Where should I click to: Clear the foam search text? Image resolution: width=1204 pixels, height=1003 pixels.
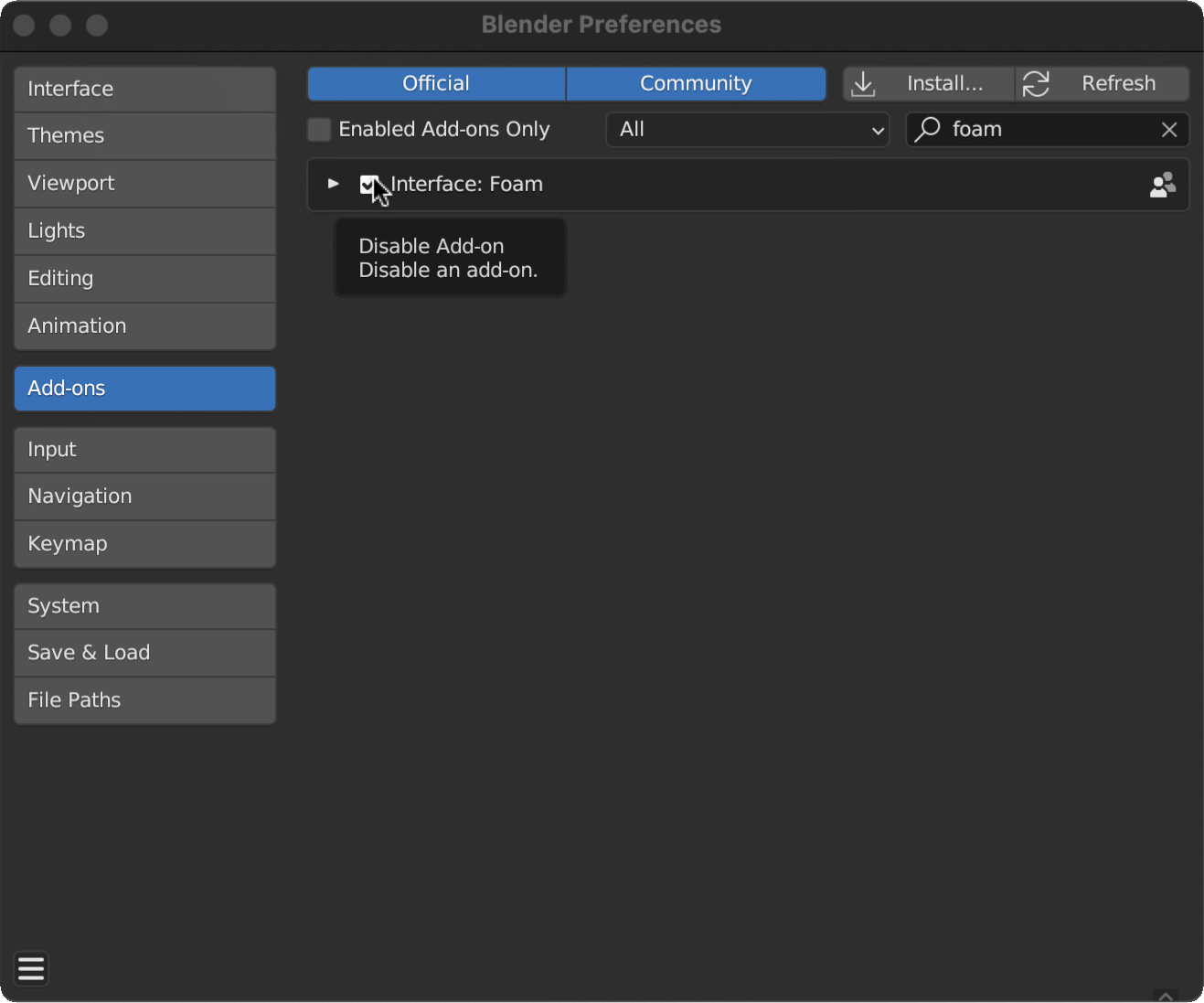[x=1168, y=130]
